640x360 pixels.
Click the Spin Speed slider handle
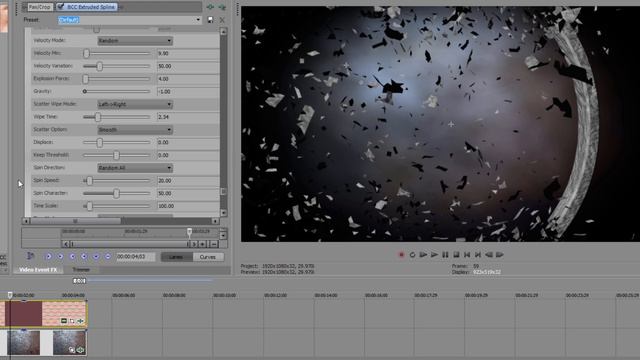point(89,180)
